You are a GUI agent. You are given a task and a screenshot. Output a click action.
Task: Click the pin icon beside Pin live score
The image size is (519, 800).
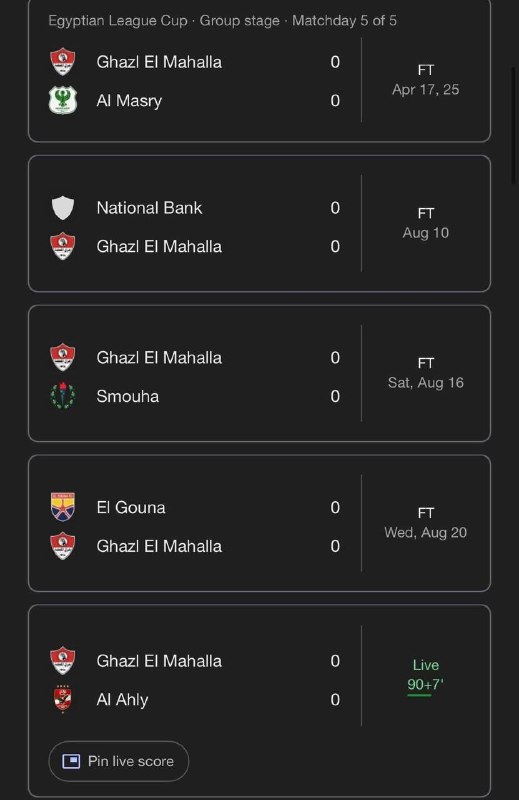(71, 761)
